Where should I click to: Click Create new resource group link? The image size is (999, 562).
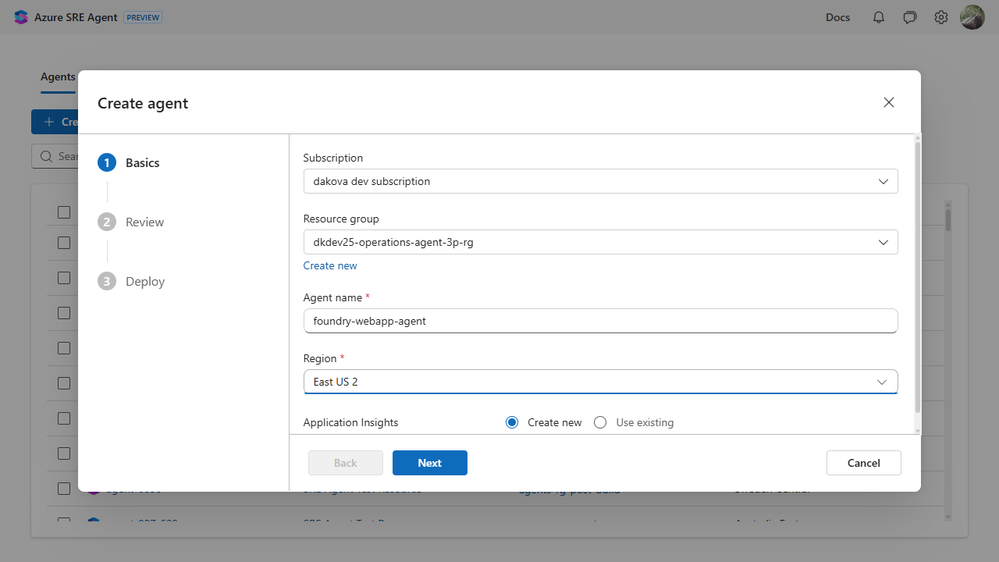click(330, 266)
